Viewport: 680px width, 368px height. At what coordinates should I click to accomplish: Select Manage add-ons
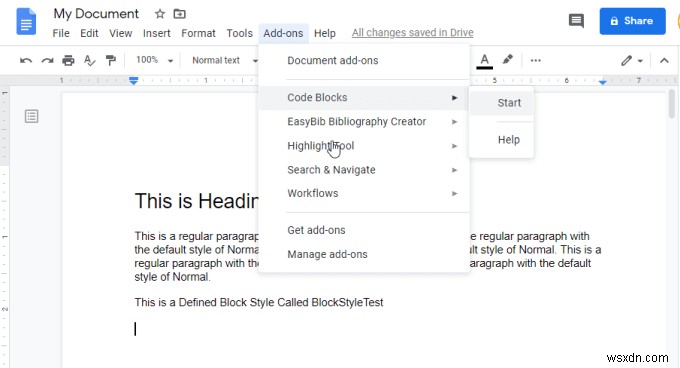(x=364, y=254)
